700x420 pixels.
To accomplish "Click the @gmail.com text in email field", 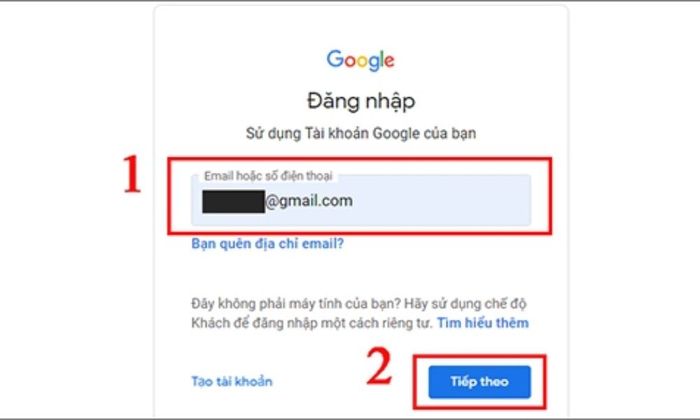I will (309, 201).
